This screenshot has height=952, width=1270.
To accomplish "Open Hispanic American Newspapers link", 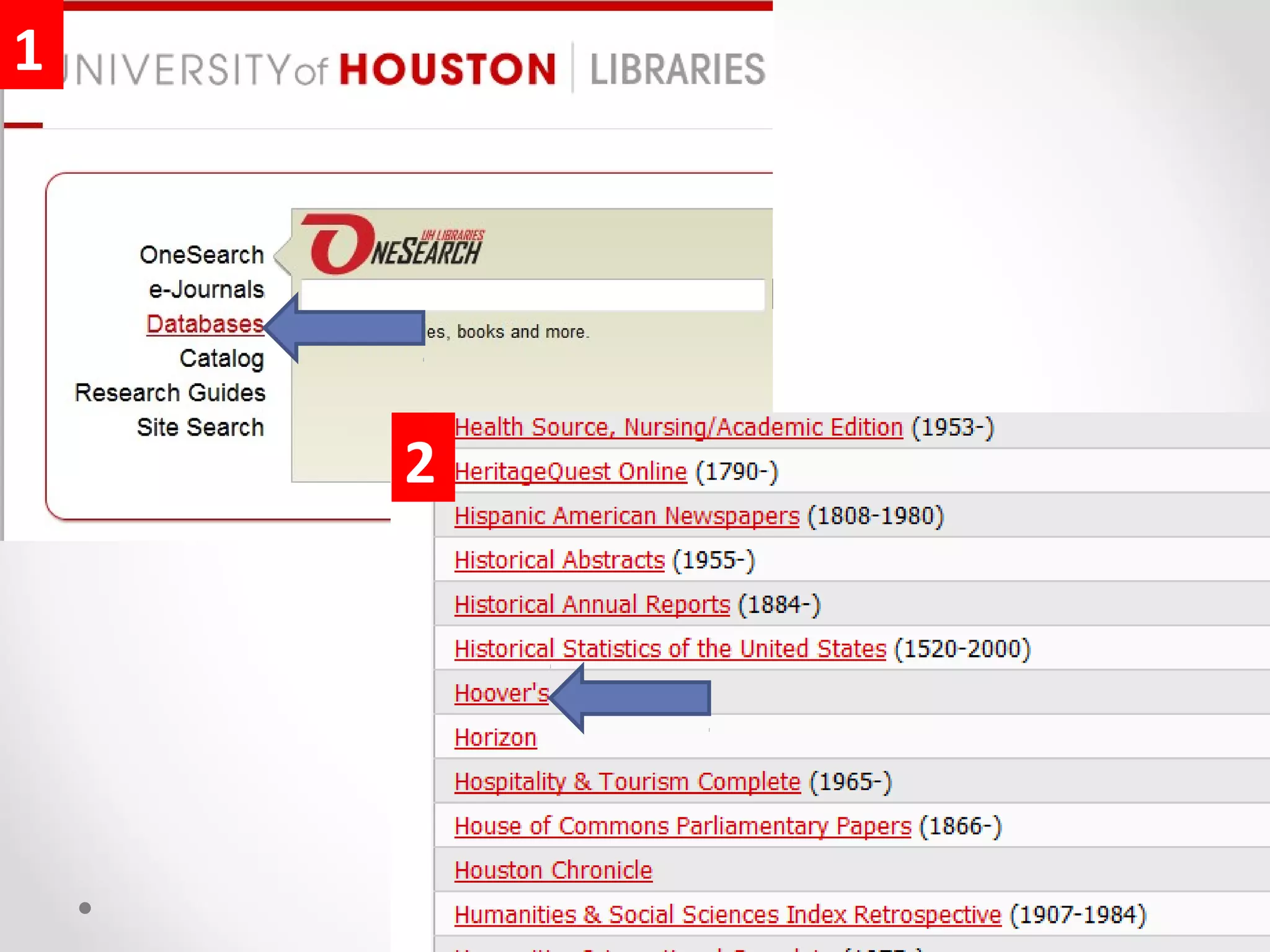I will (626, 516).
